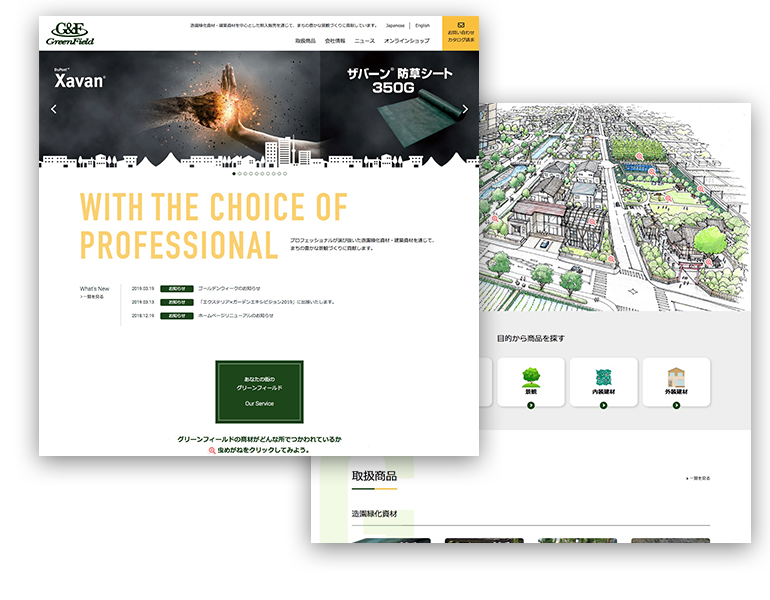770x600 pixels.
Task: Open the 会社情報 menu item
Action: 335,41
